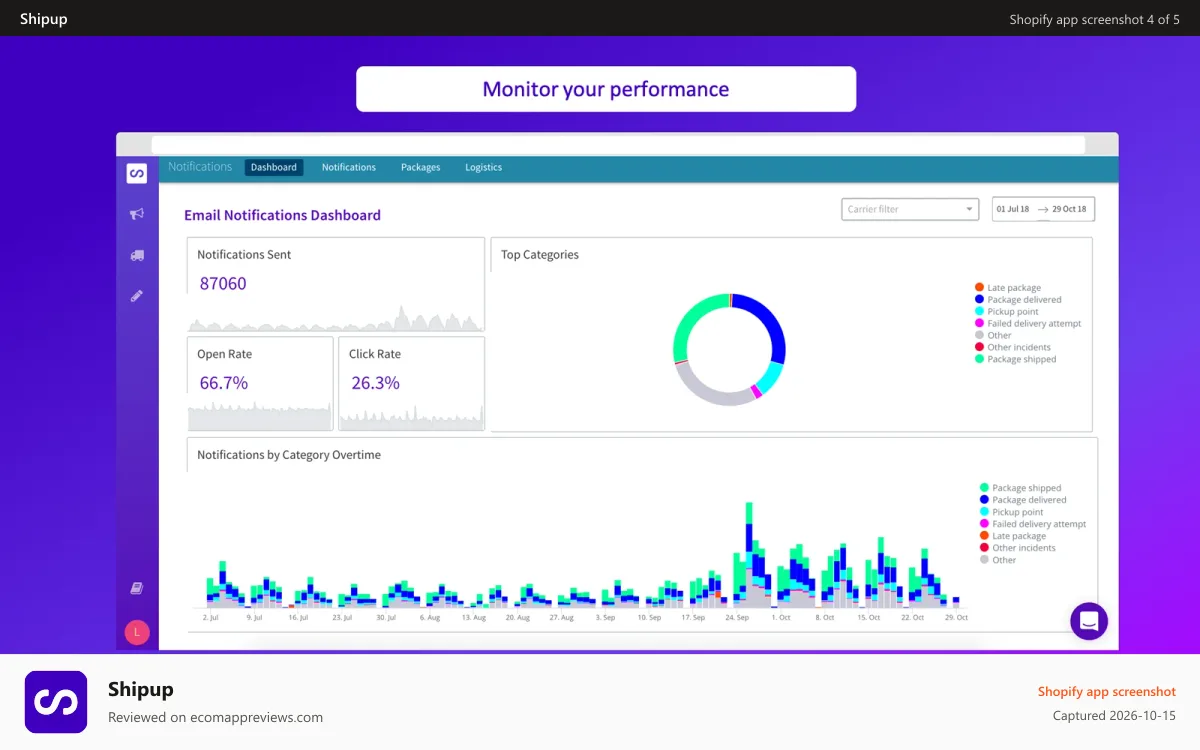The width and height of the screenshot is (1200, 750).
Task: Click the Top Categories card title
Action: coord(540,255)
